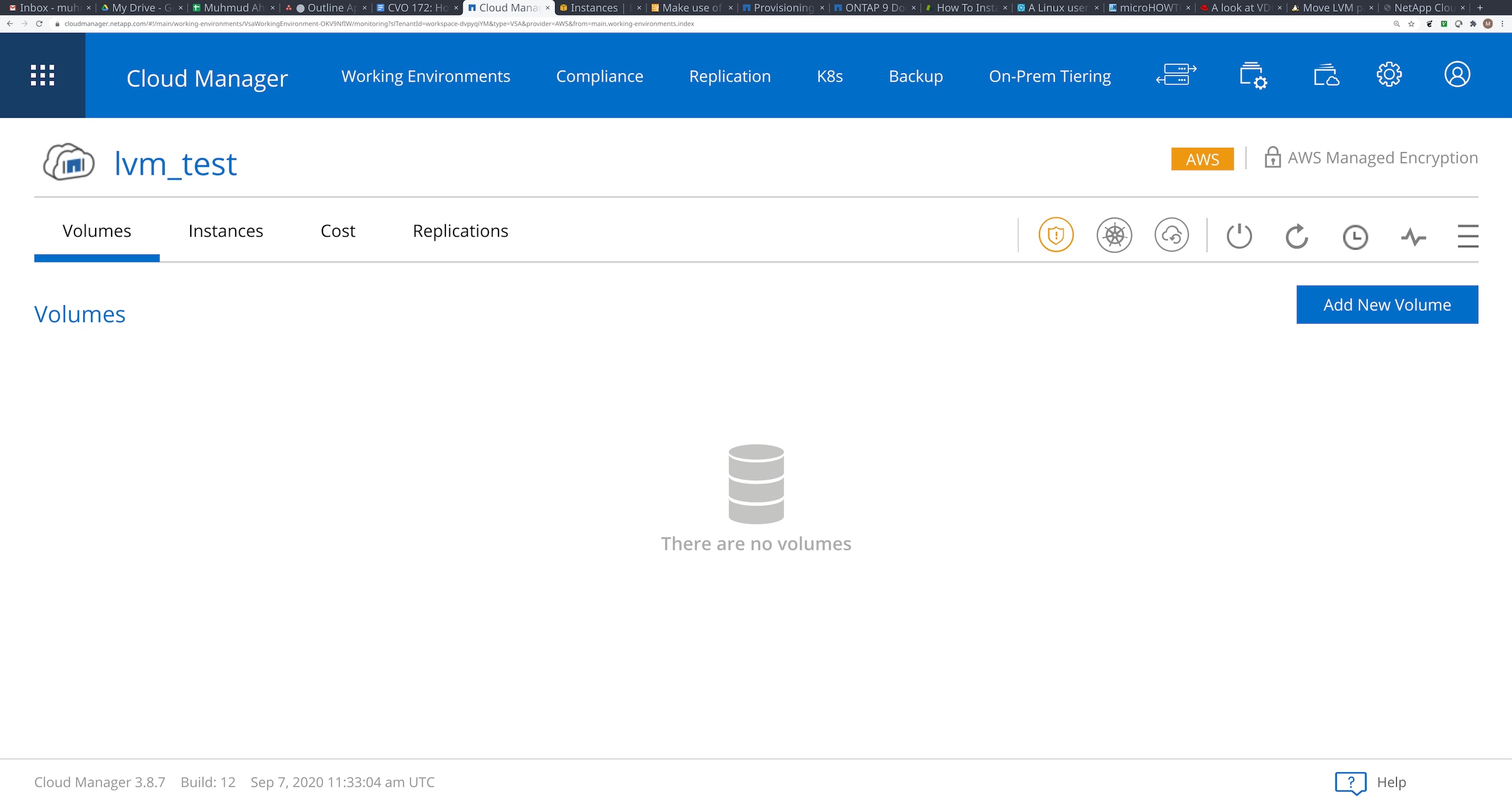Click the Kubernetes helm wheel icon
This screenshot has height=804, width=1512.
[x=1114, y=235]
